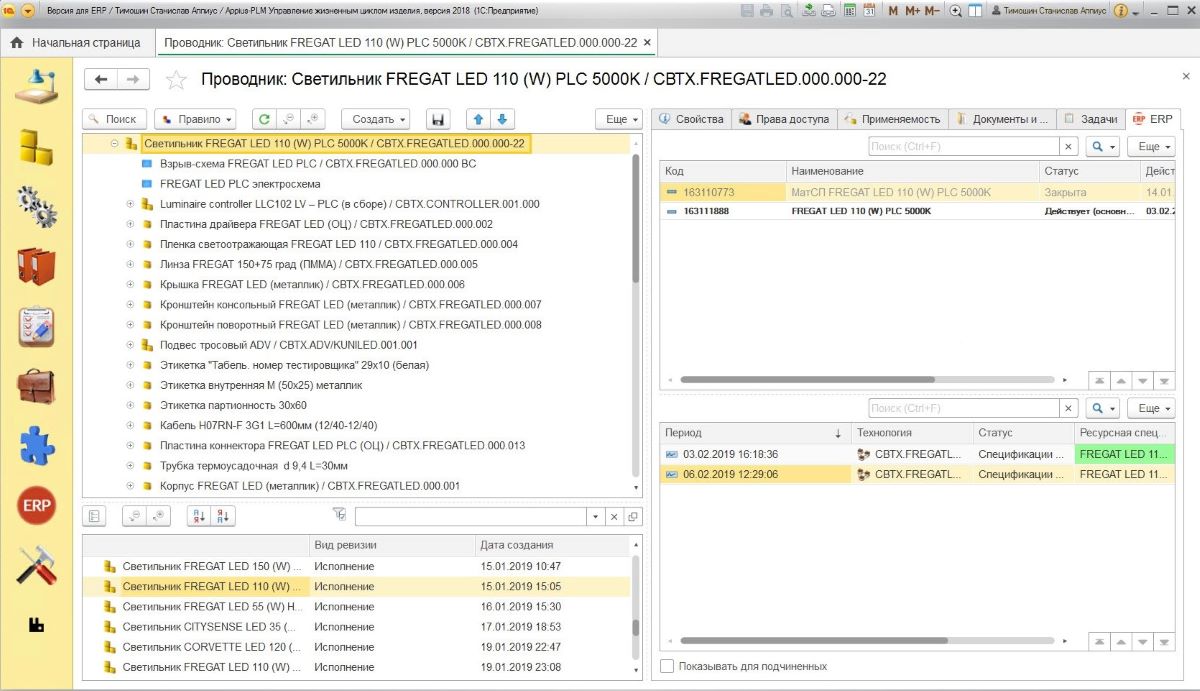
Task: Open the Начальная страница tab
Action: pyautogui.click(x=76, y=43)
